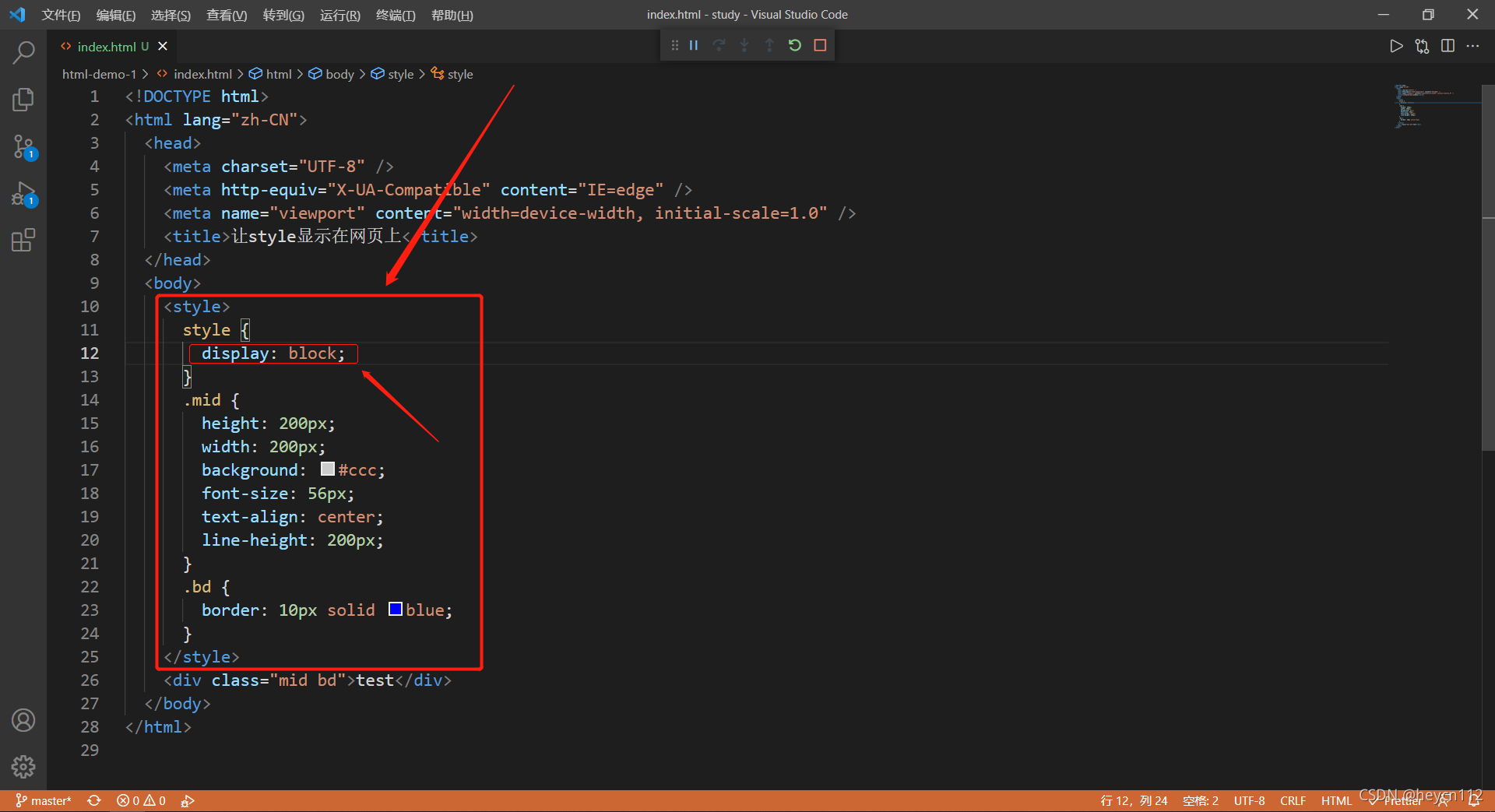Screen dimensions: 1495x812
Task: Open the Explorer view in activity bar
Action: coord(23,100)
